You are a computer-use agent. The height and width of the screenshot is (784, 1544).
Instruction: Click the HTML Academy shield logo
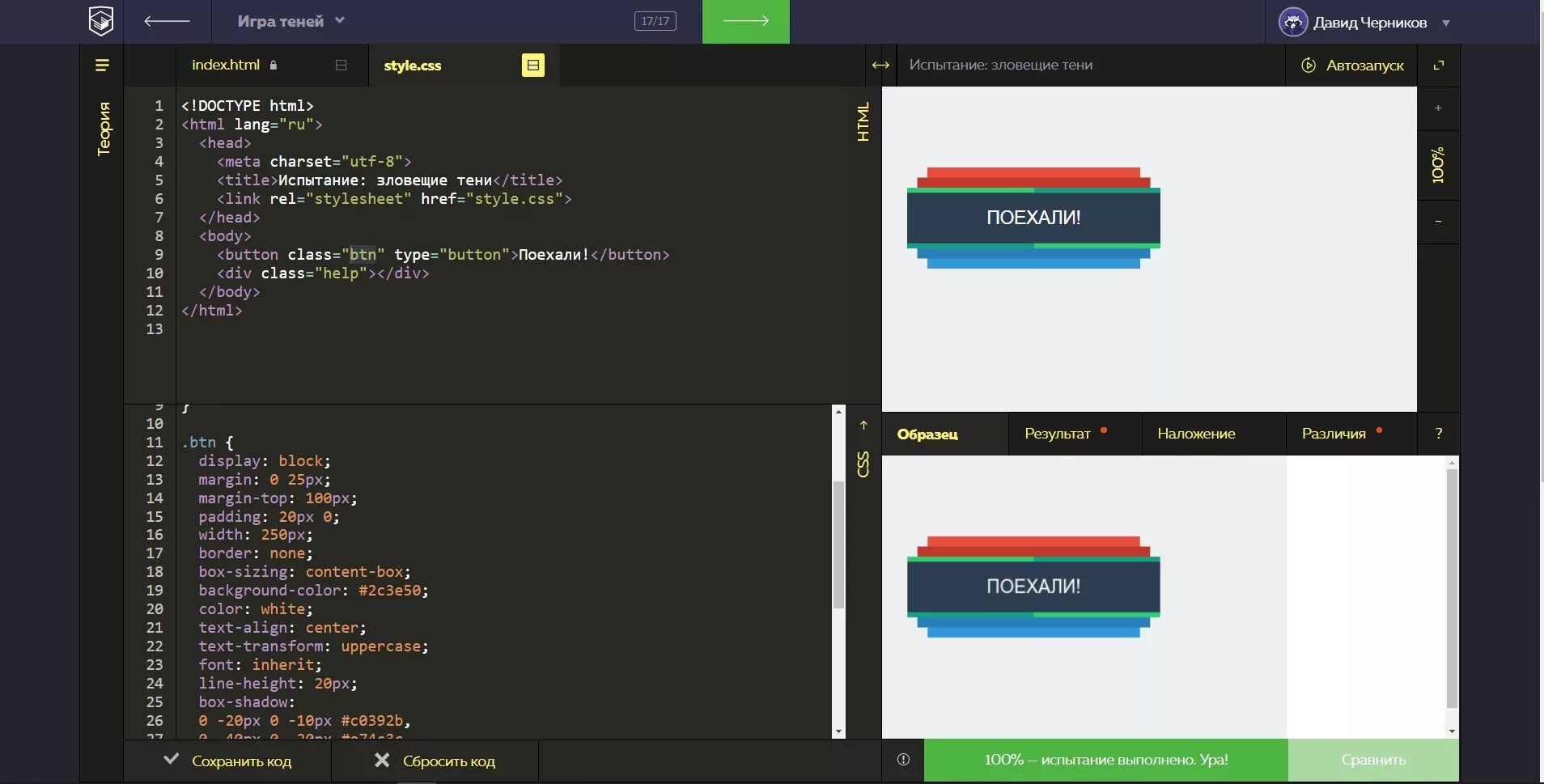[x=101, y=21]
